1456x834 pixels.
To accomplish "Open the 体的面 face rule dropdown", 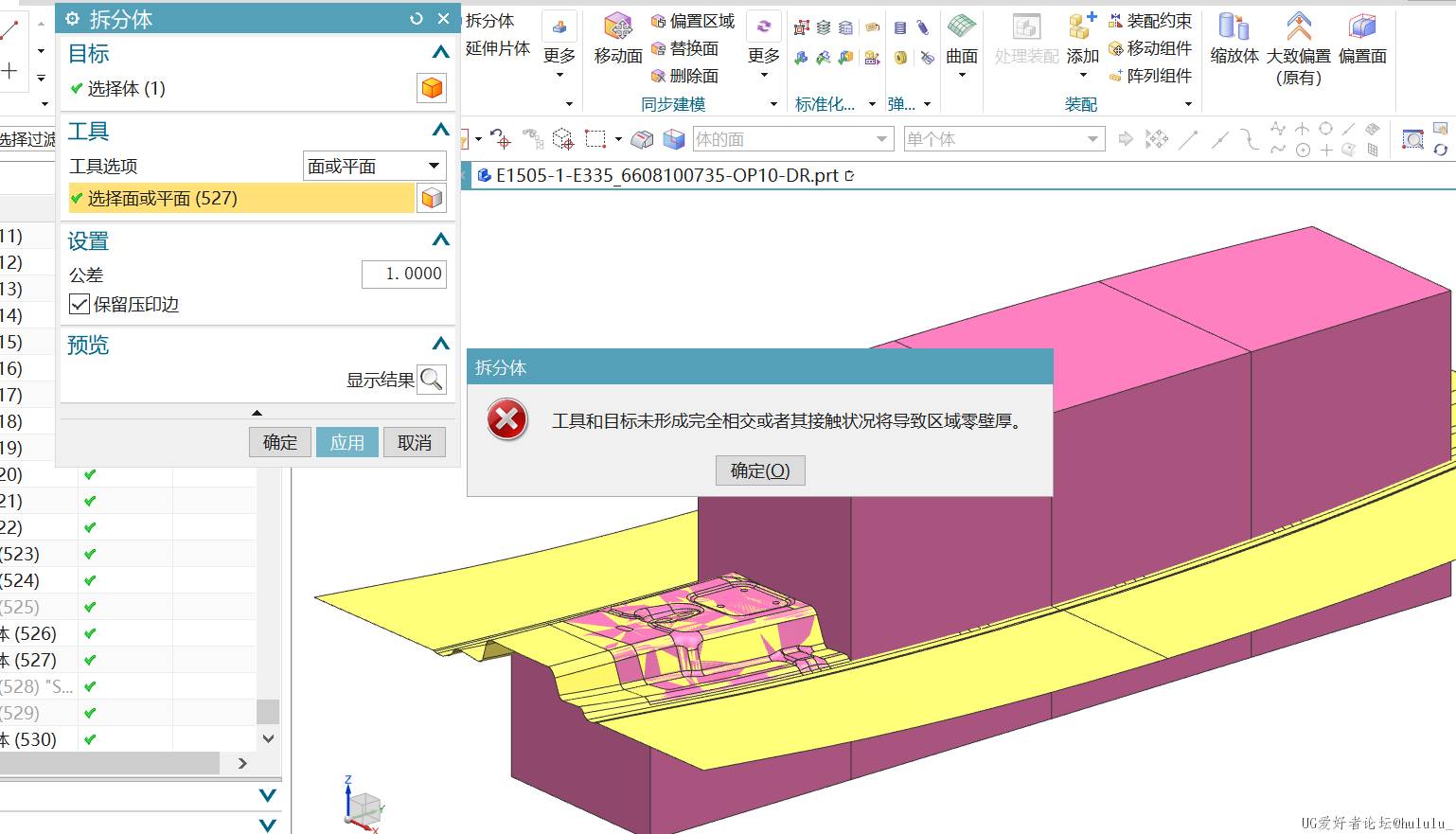I will (x=793, y=139).
